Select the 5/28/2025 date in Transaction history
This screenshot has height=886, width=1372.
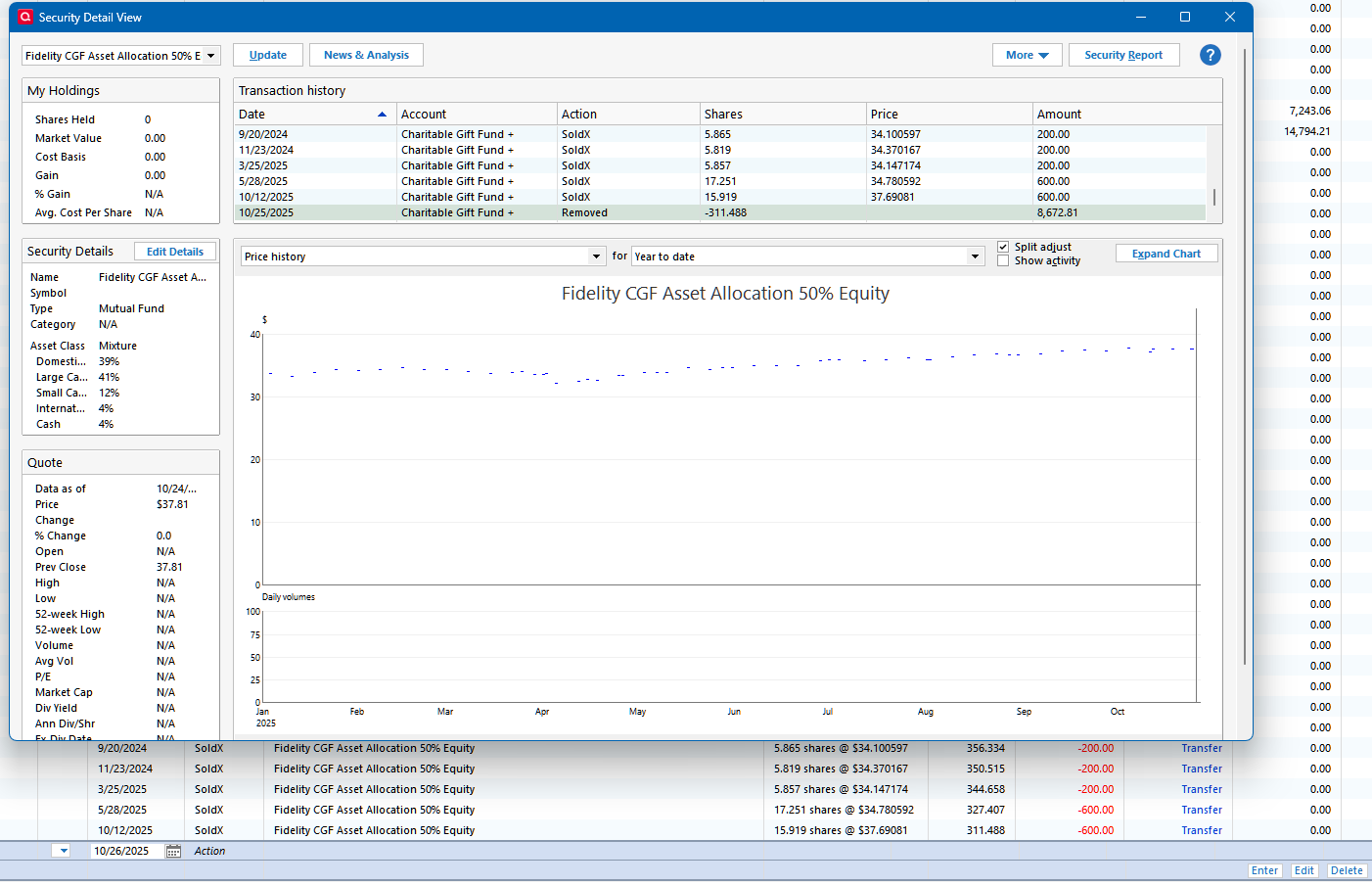pyautogui.click(x=263, y=181)
